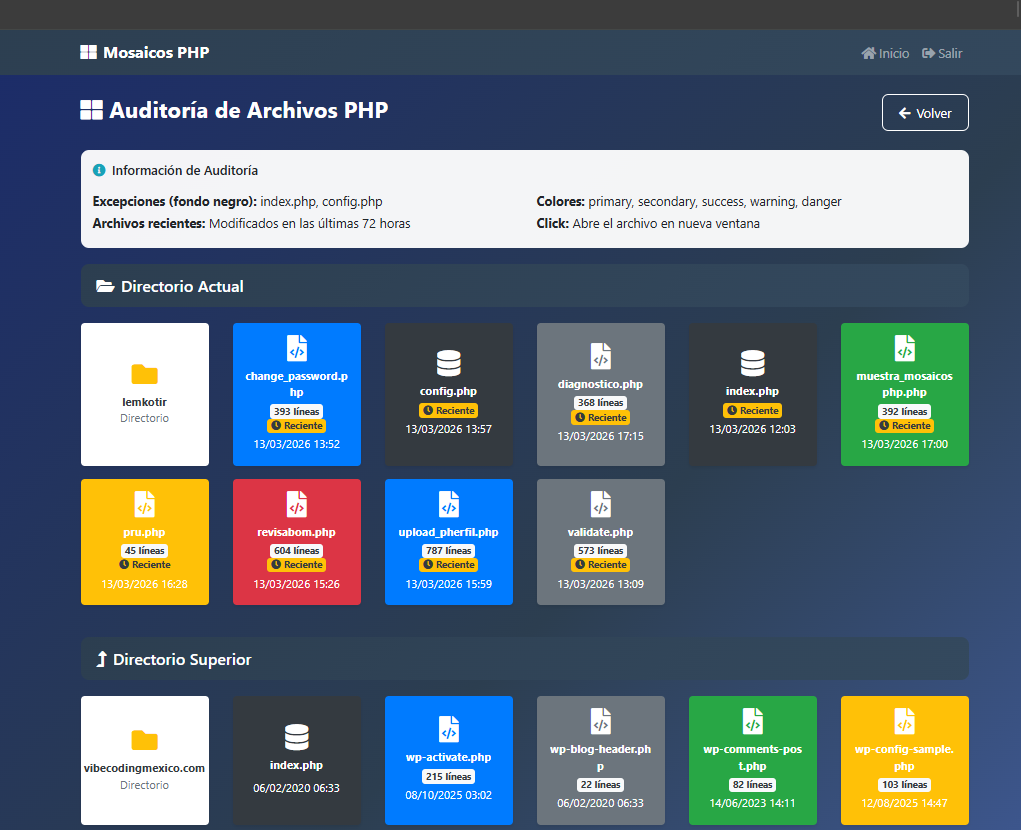Click the green muestra_mosaicos php file icon

tap(904, 348)
